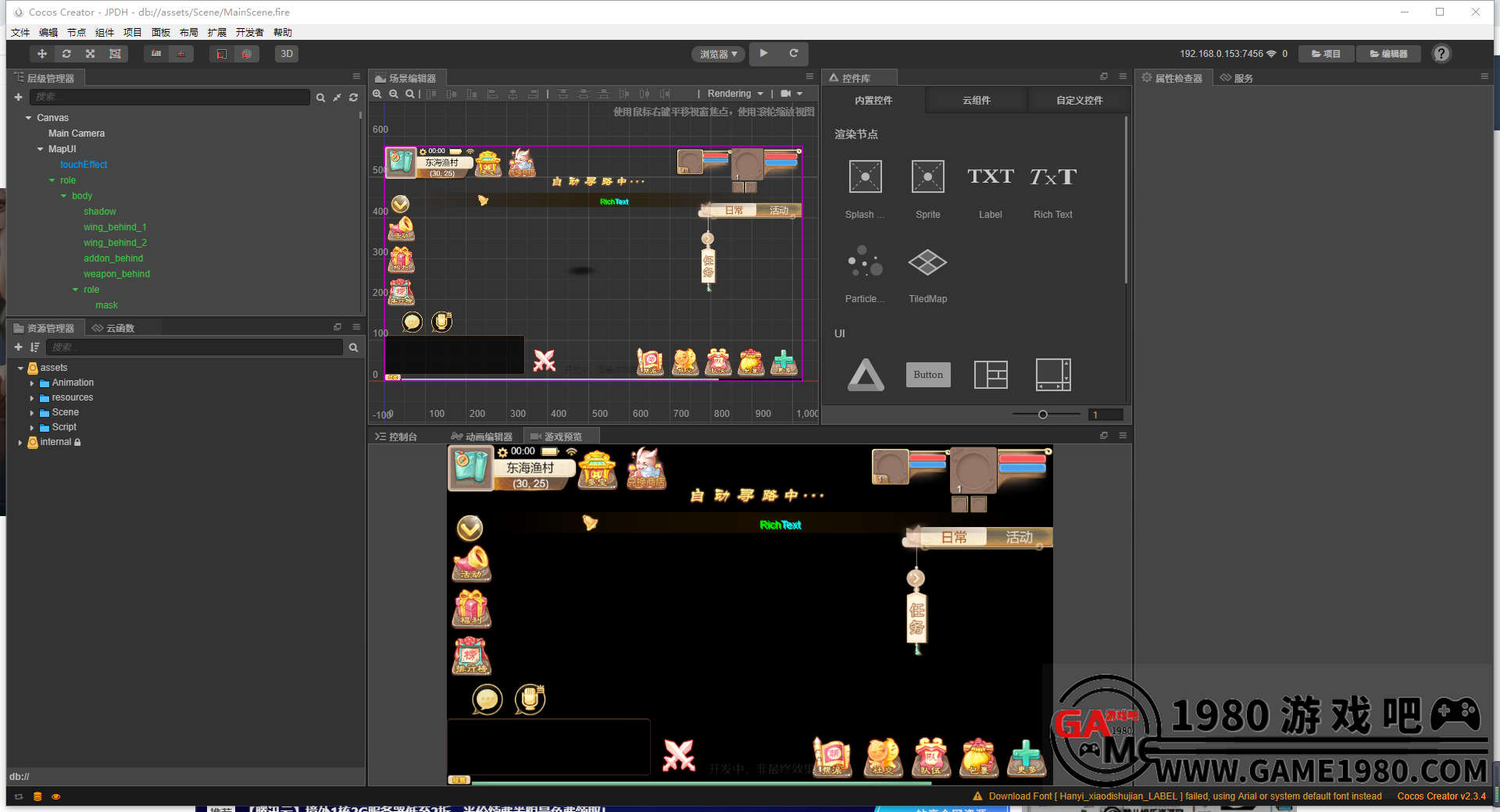Click the zoom in icon in scene editor
1500x812 pixels.
pos(377,94)
